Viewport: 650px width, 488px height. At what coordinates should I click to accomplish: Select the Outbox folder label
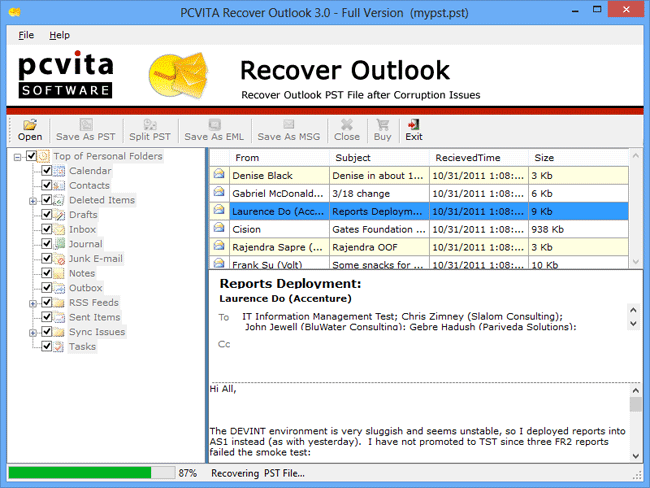click(x=85, y=288)
